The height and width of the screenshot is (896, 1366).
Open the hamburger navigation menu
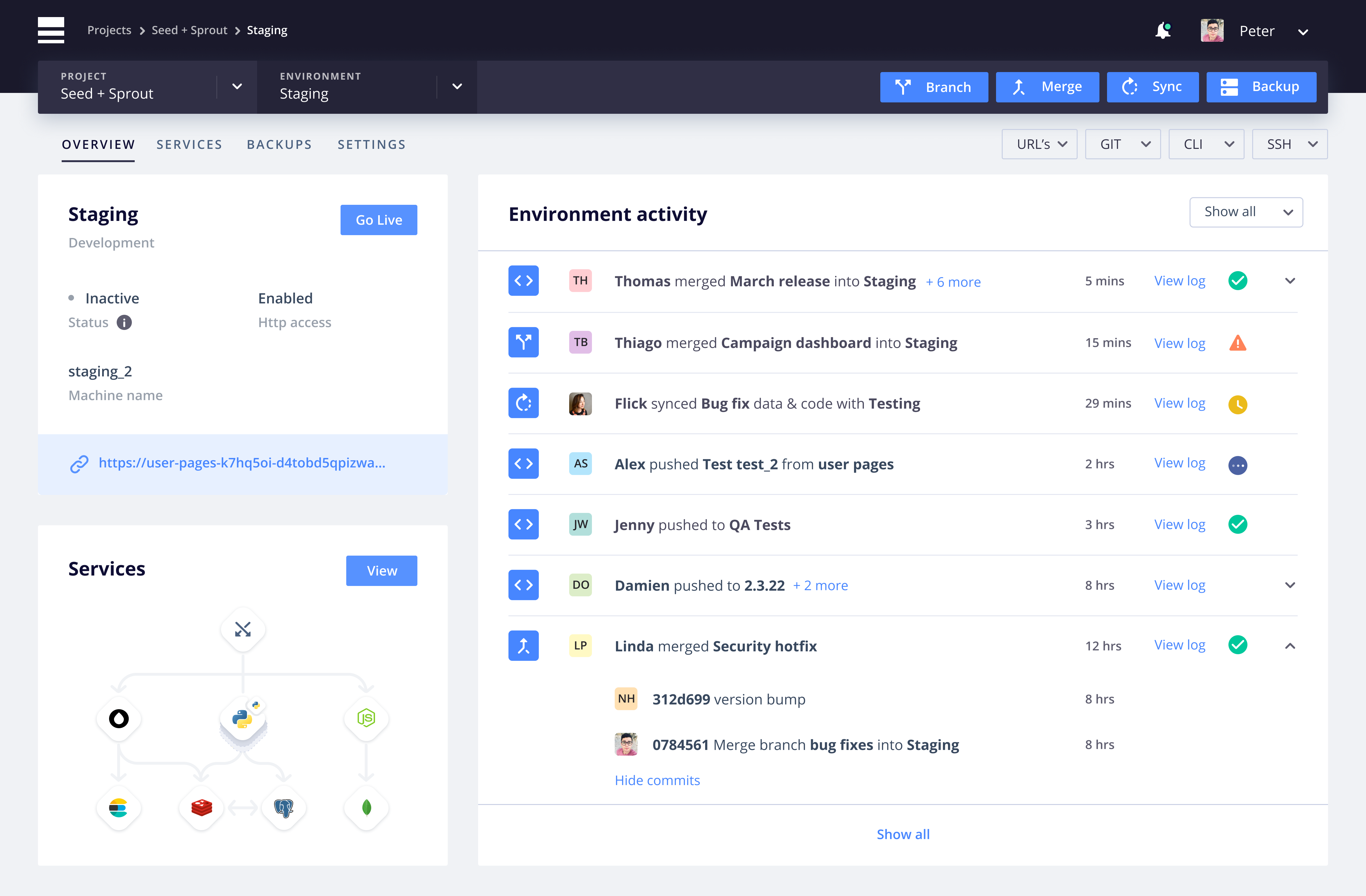51,30
